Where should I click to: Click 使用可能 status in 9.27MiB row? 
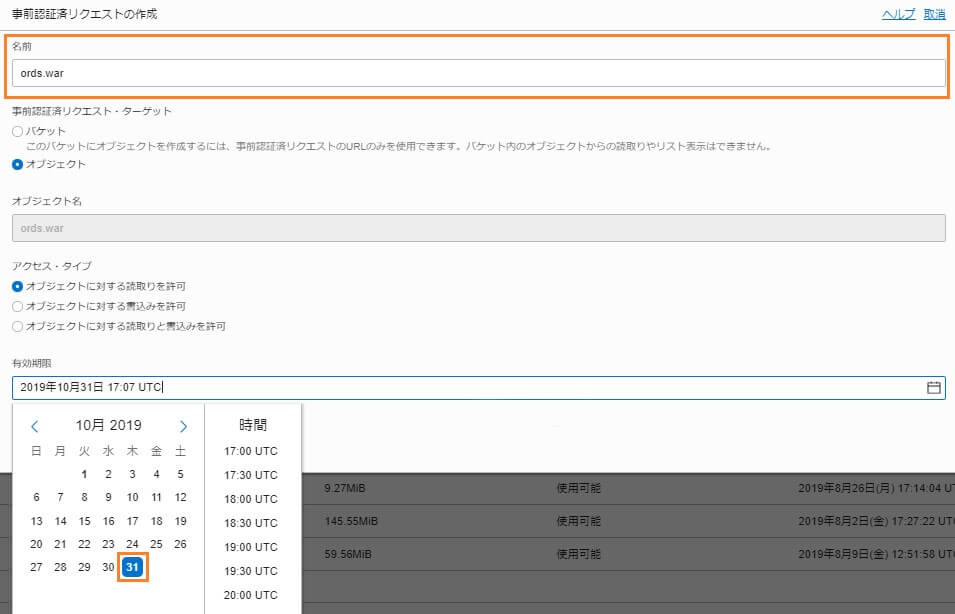pyautogui.click(x=579, y=489)
